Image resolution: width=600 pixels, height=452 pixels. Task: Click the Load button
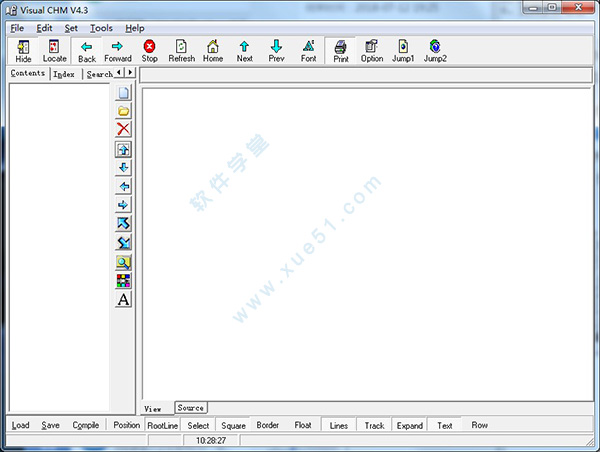point(21,425)
